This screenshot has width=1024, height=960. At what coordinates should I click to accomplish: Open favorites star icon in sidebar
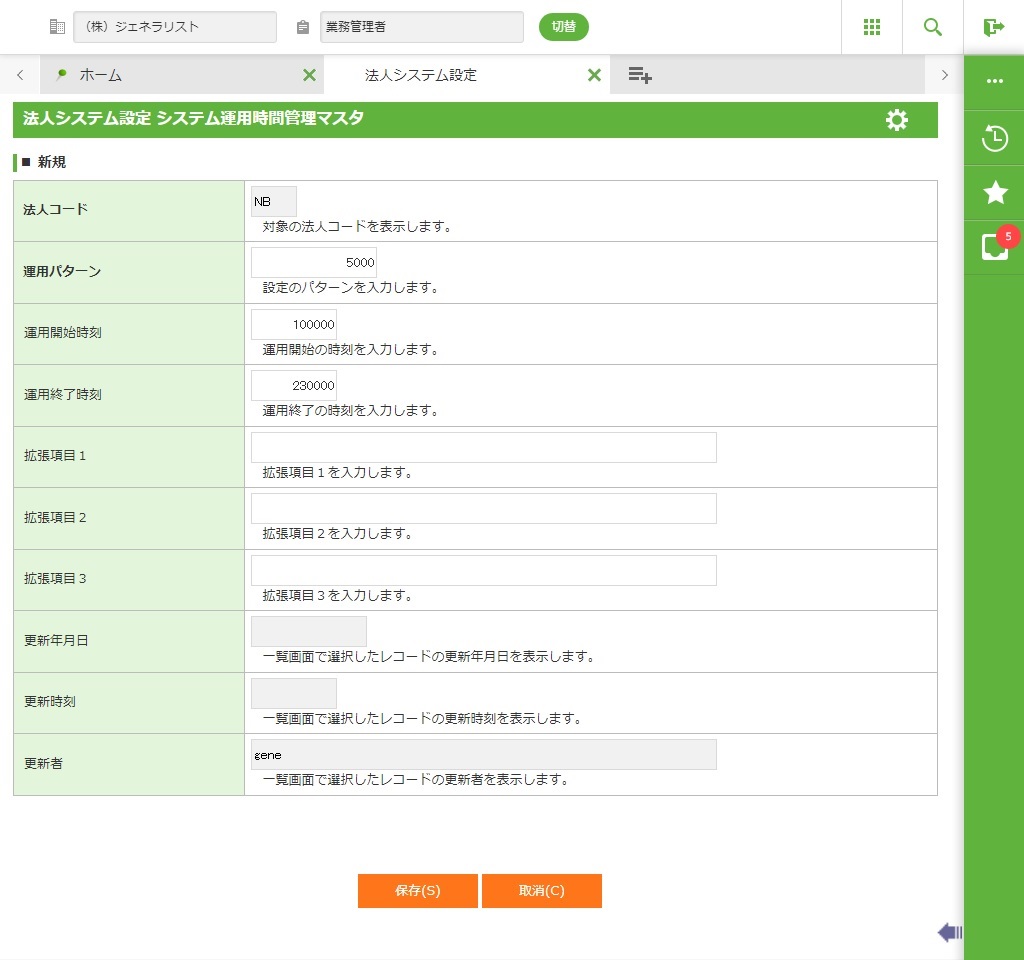994,192
